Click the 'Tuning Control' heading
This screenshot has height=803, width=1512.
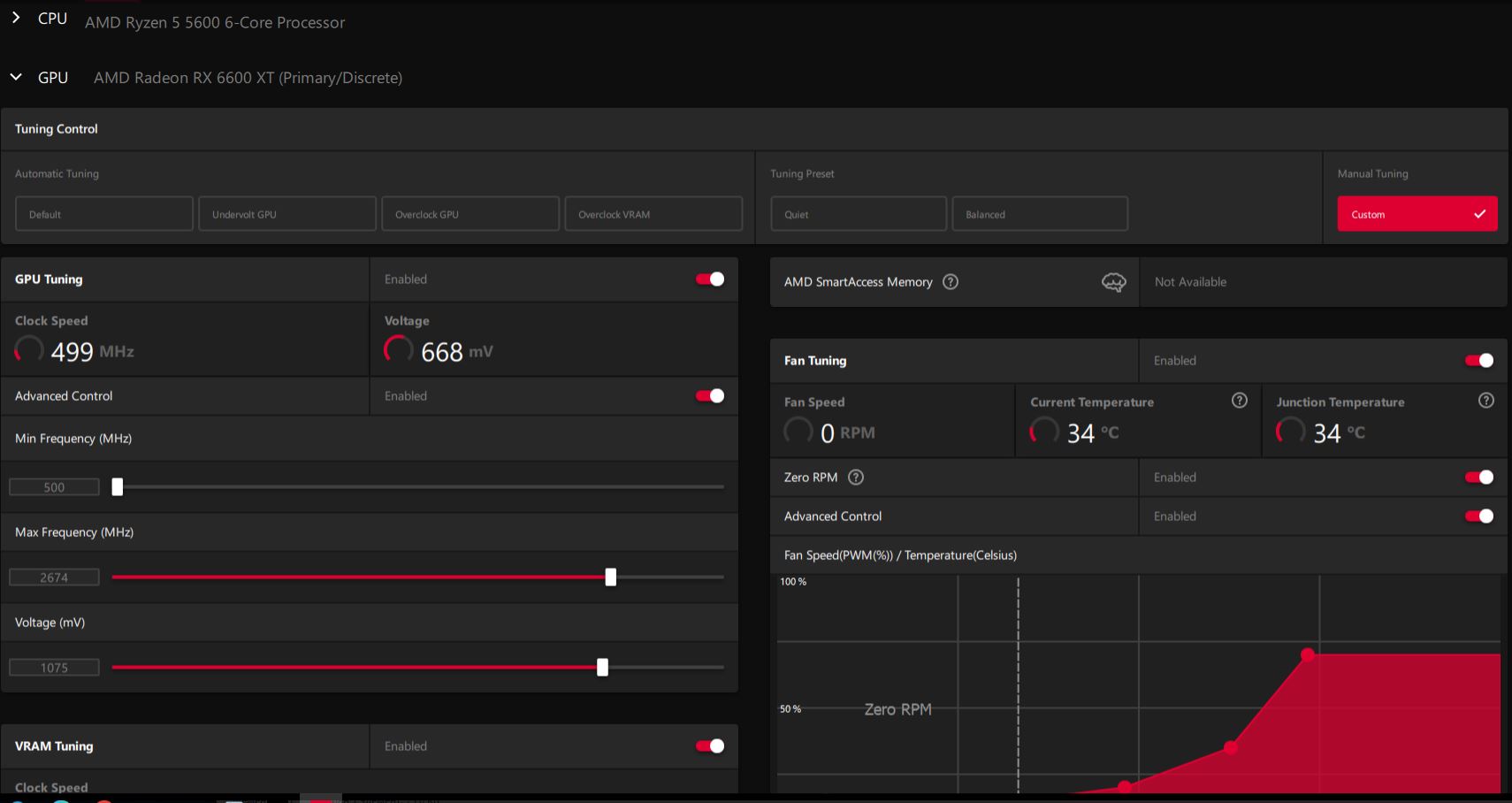57,129
